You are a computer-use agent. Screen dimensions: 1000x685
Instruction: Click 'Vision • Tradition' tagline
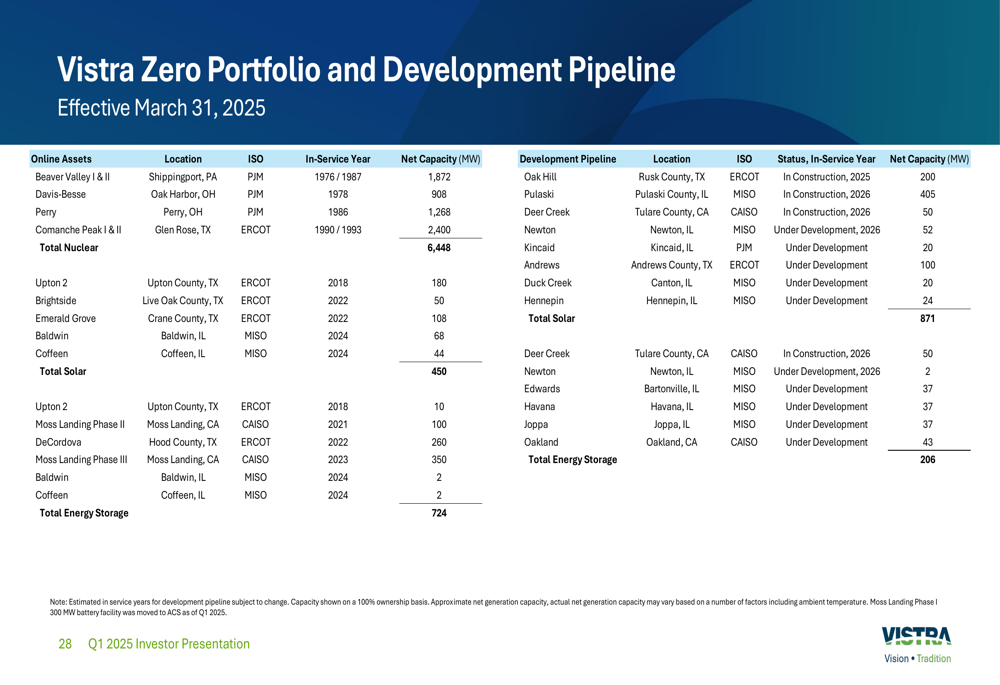click(x=917, y=658)
